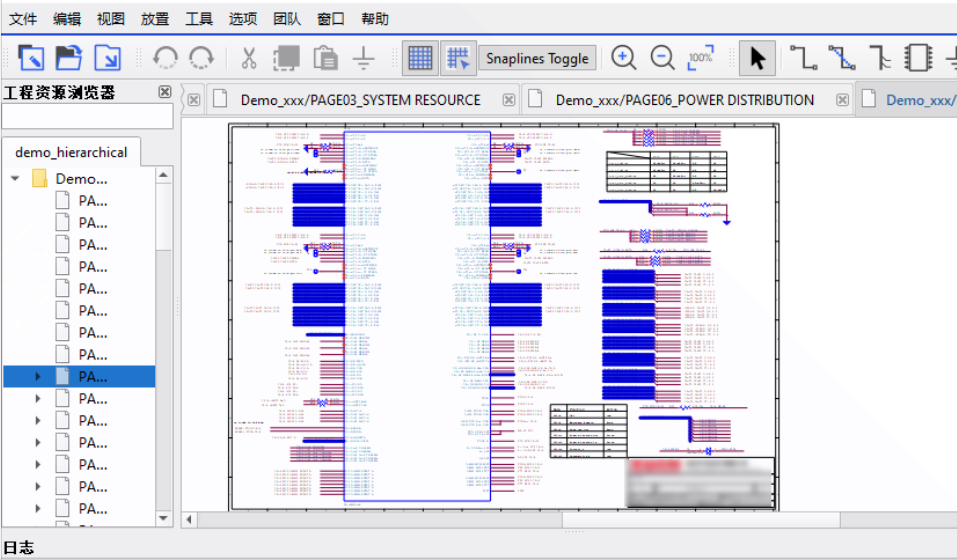This screenshot has height=559, width=957.
Task: Collapse the Demo project folder
Action: click(x=15, y=179)
